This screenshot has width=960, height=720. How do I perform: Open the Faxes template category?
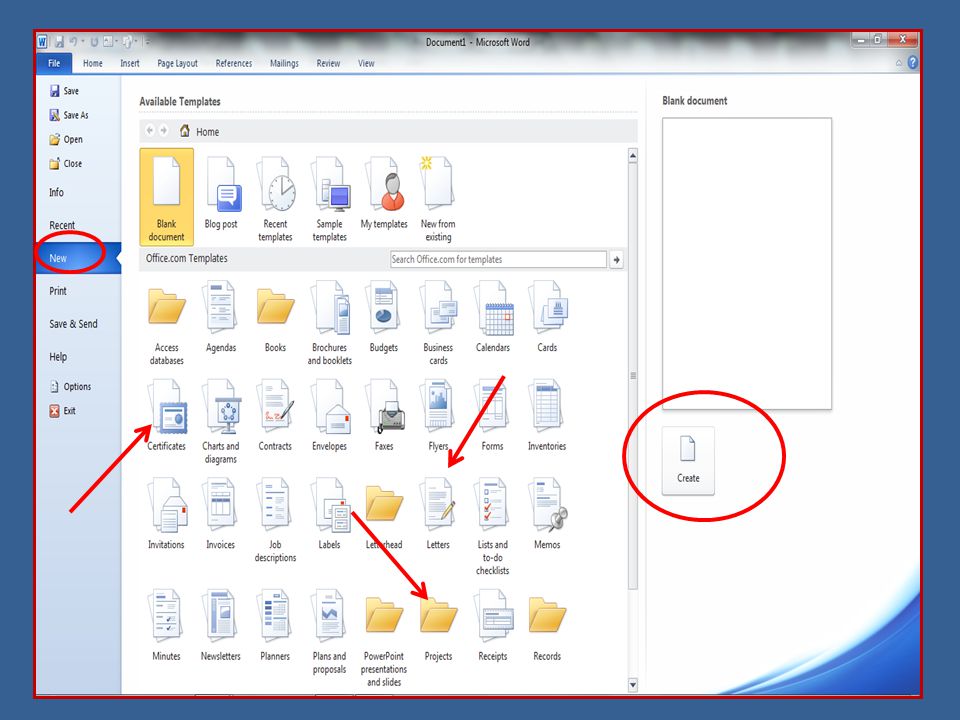[x=384, y=416]
